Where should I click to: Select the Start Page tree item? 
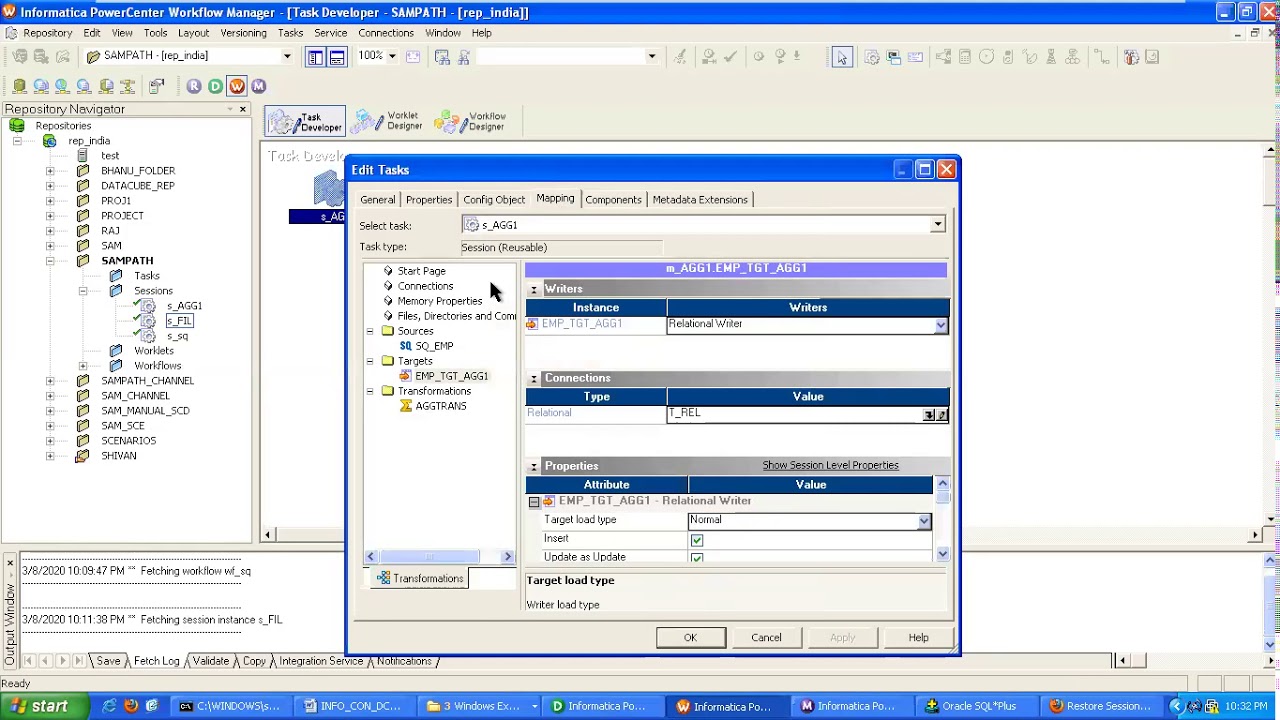click(421, 271)
